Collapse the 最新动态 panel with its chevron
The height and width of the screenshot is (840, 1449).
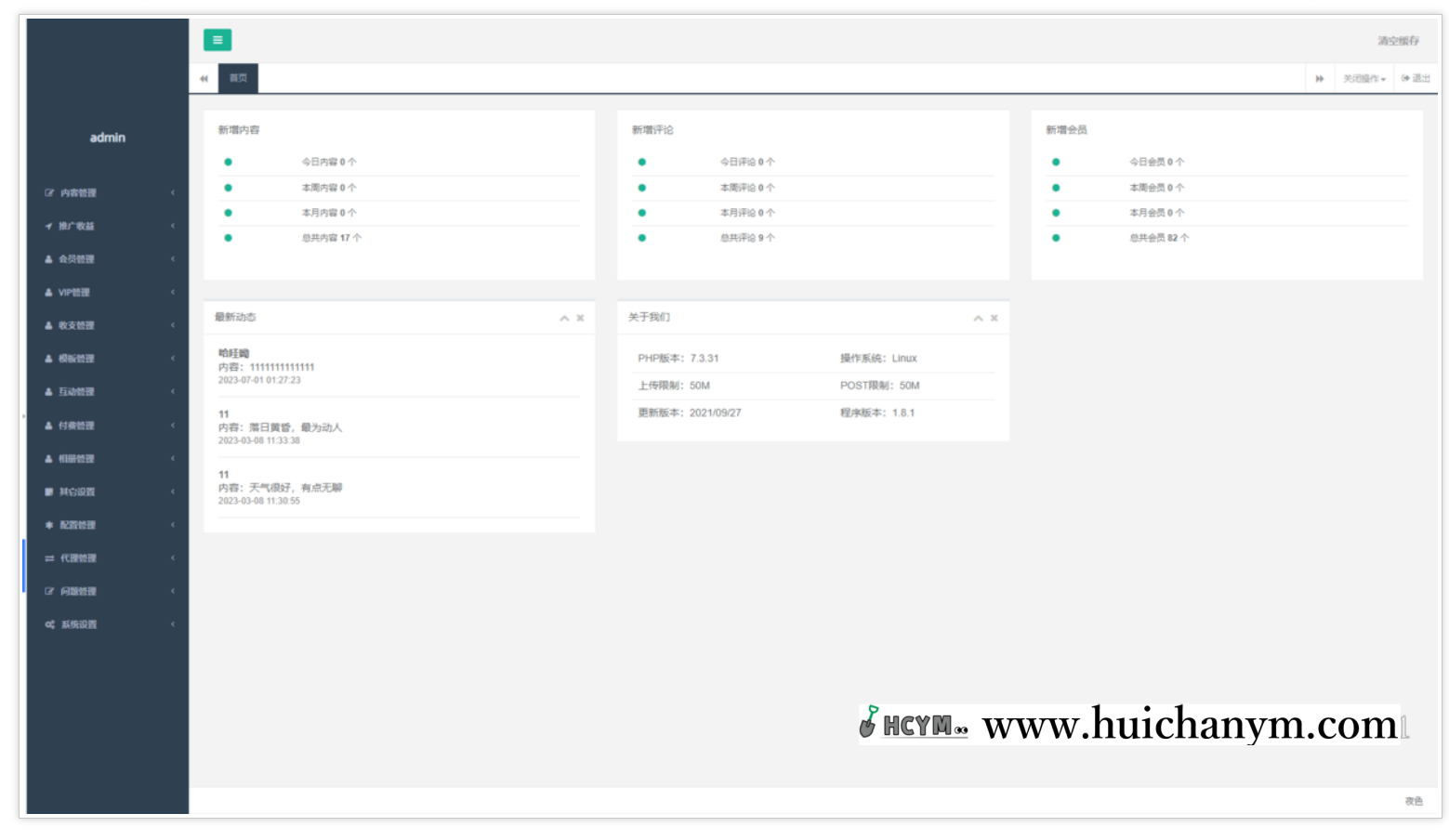click(564, 319)
